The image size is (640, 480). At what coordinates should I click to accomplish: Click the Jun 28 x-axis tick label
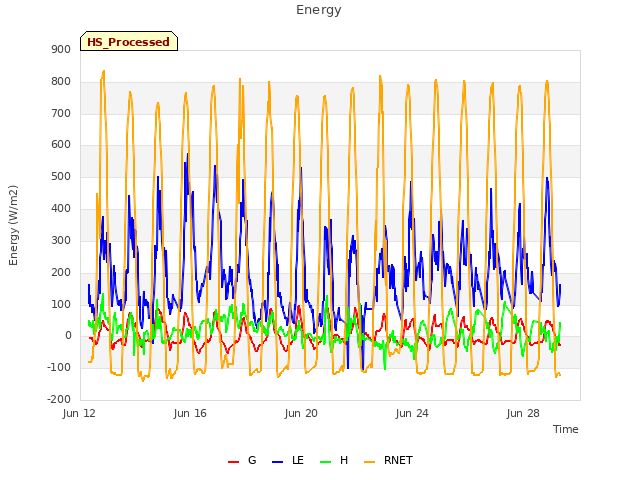click(x=523, y=413)
